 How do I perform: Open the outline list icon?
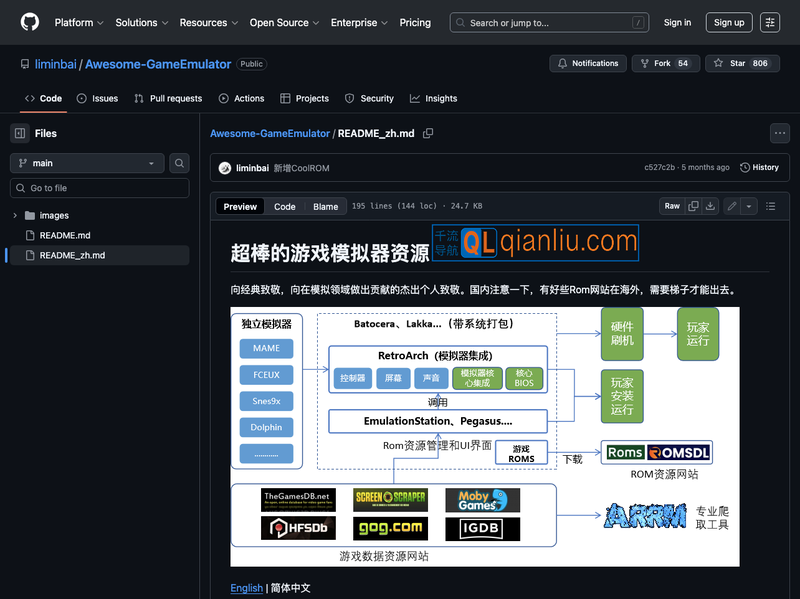(770, 206)
